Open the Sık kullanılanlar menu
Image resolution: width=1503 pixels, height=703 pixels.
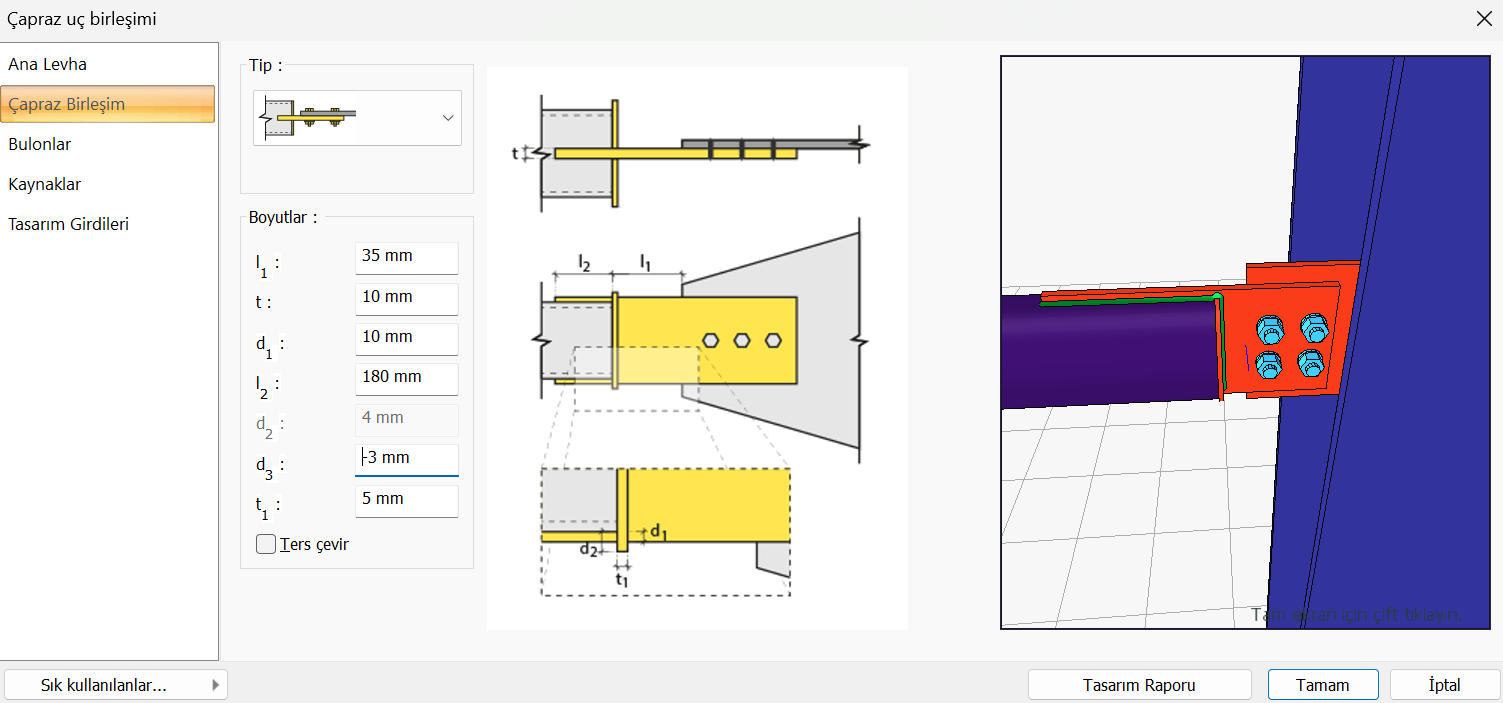(x=115, y=685)
